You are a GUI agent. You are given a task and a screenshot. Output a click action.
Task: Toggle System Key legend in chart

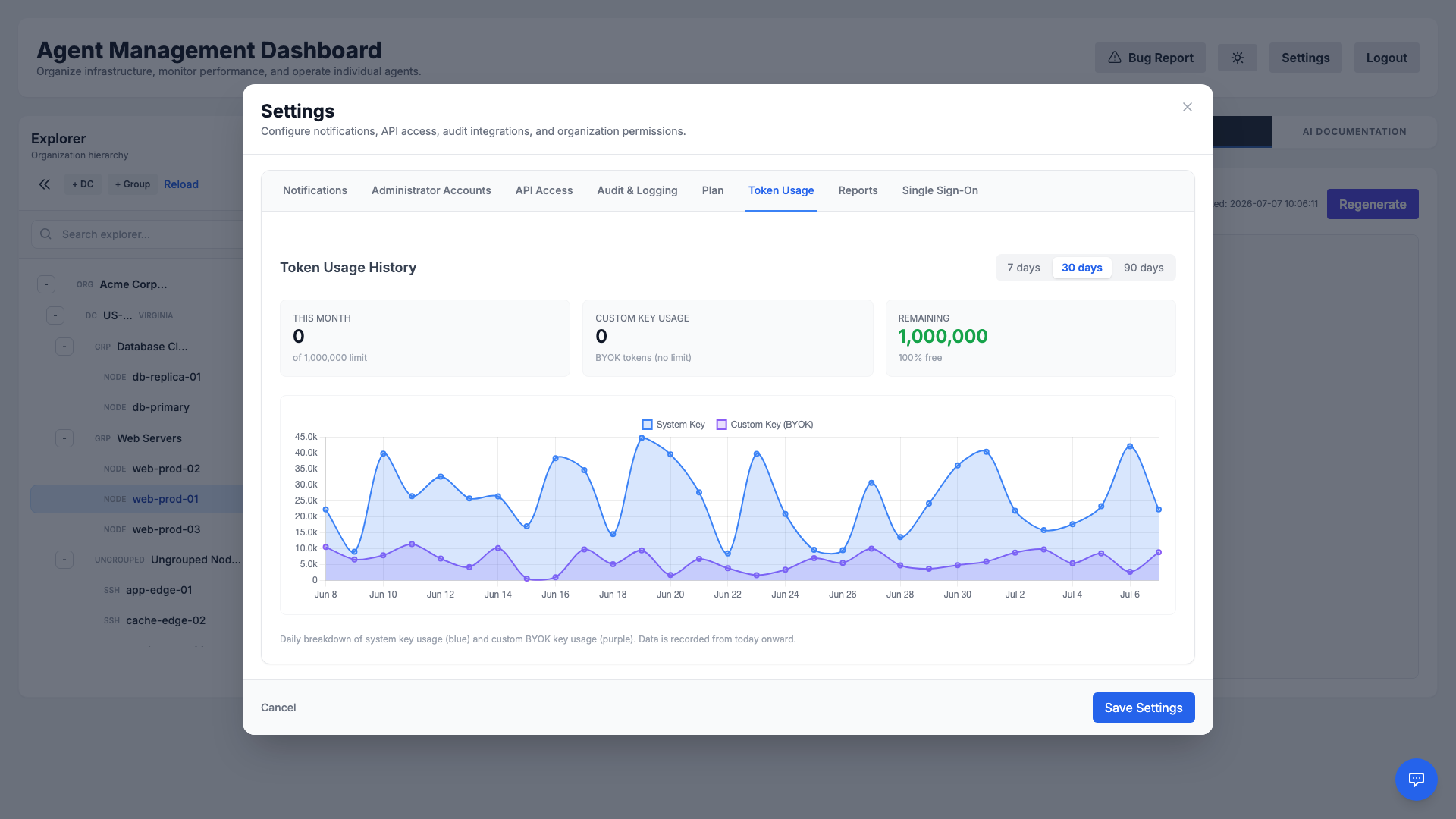(x=673, y=425)
